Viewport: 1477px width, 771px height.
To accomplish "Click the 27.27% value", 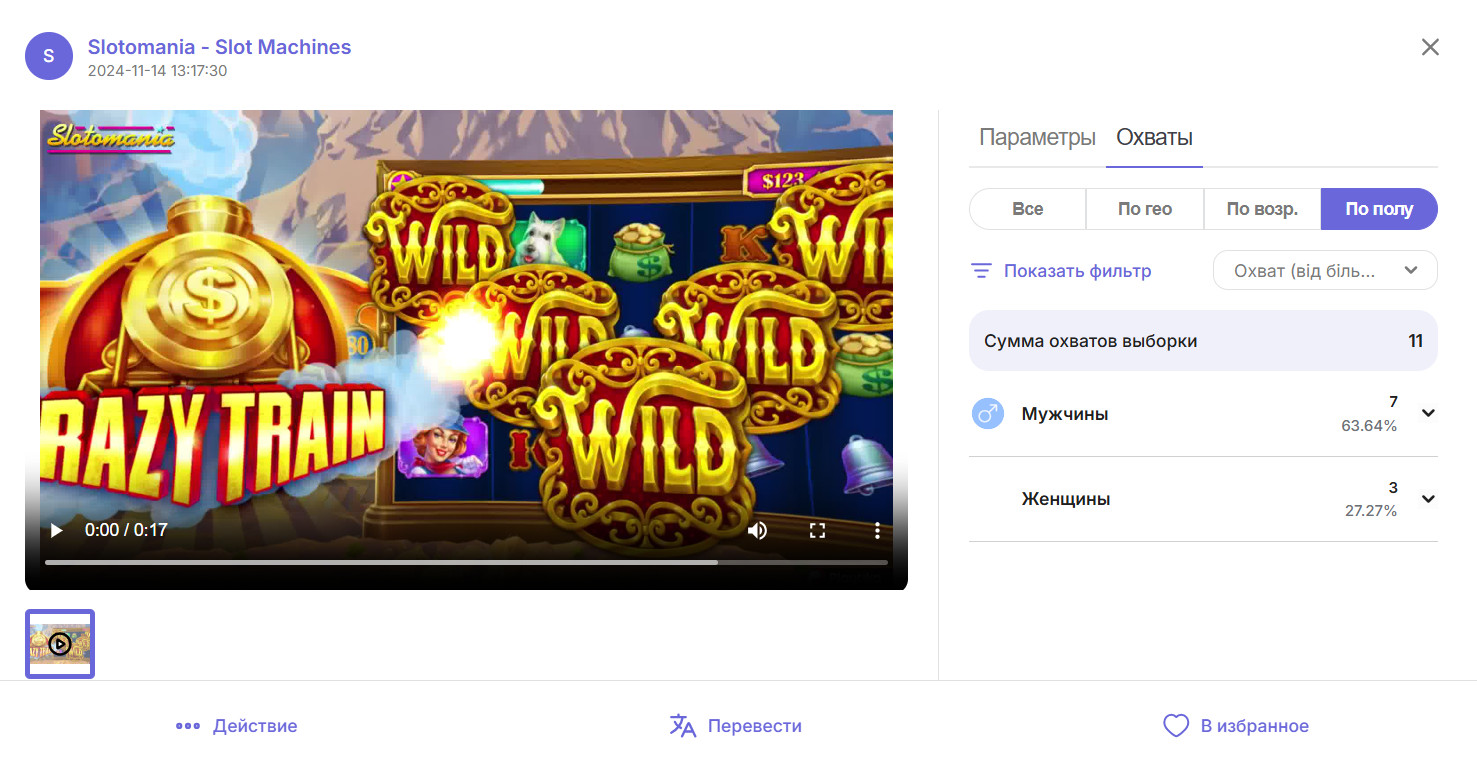I will tap(1371, 511).
